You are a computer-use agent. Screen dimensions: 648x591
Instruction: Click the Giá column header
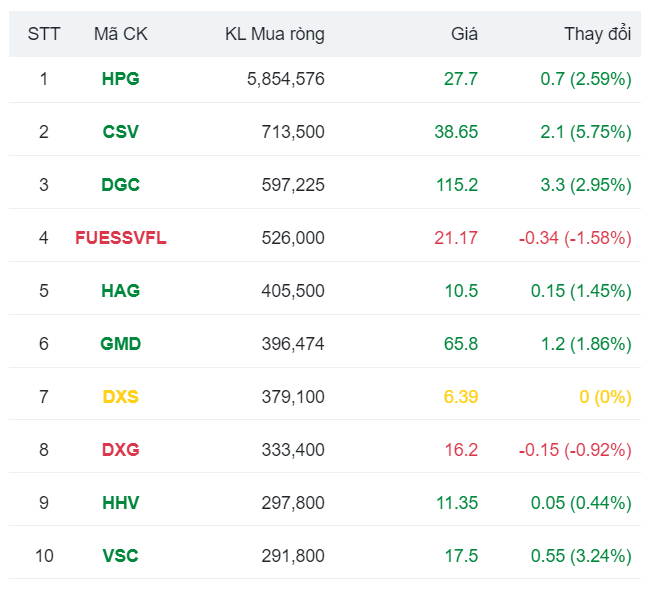point(464,34)
